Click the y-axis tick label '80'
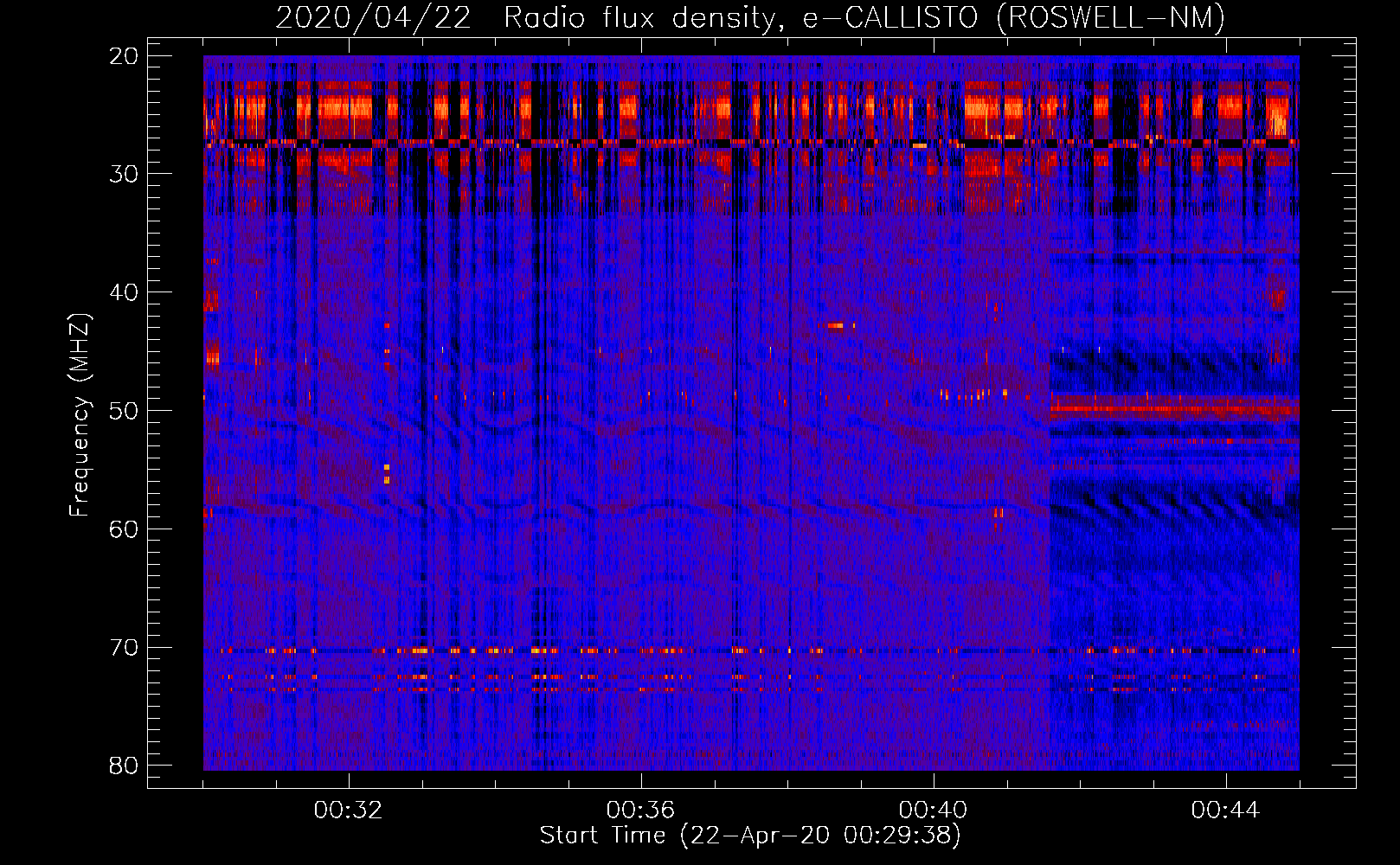The height and width of the screenshot is (865, 1400). pyautogui.click(x=125, y=766)
